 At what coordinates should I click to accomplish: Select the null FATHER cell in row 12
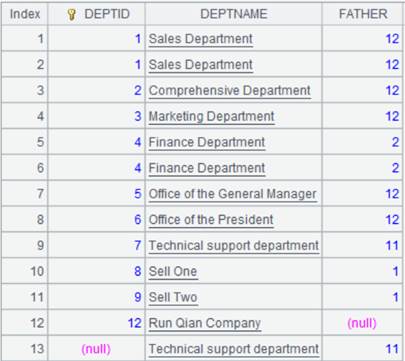click(x=362, y=323)
